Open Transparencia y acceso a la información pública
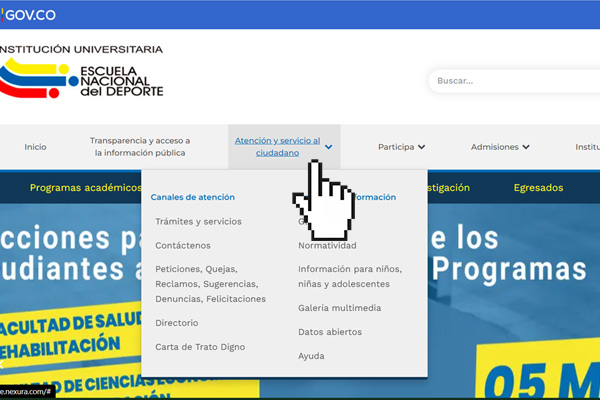This screenshot has width=600, height=400. (139, 147)
